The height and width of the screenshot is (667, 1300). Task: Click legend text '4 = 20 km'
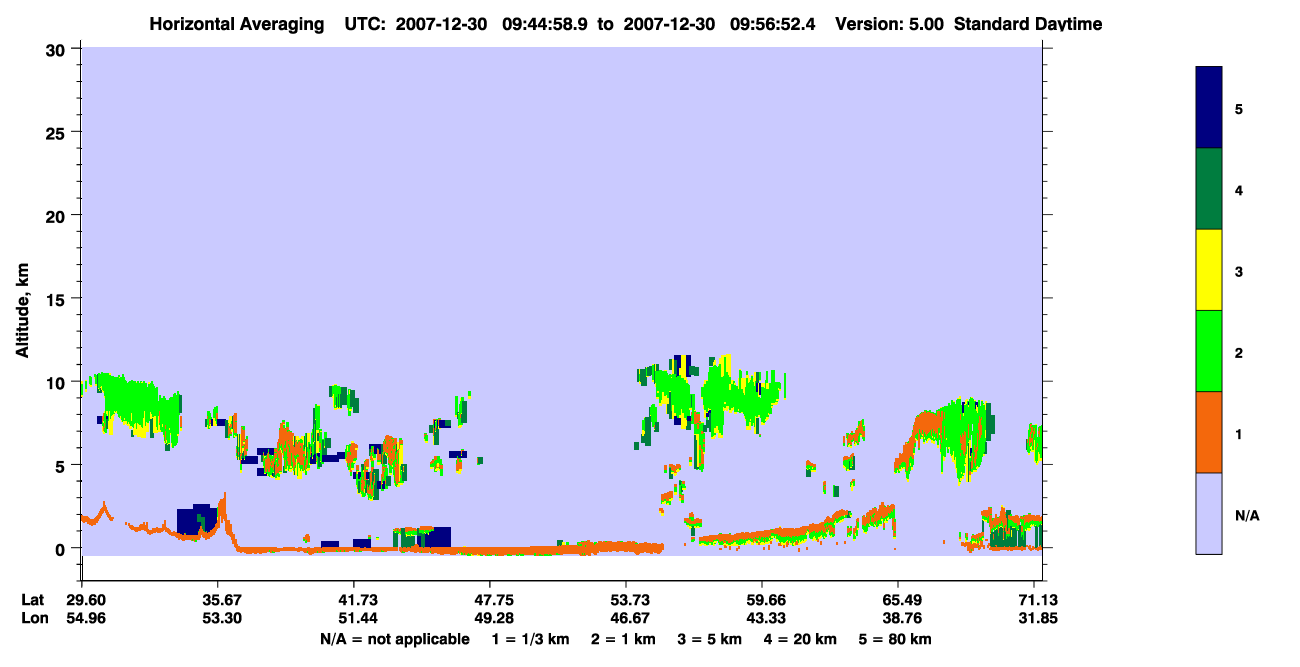click(801, 639)
